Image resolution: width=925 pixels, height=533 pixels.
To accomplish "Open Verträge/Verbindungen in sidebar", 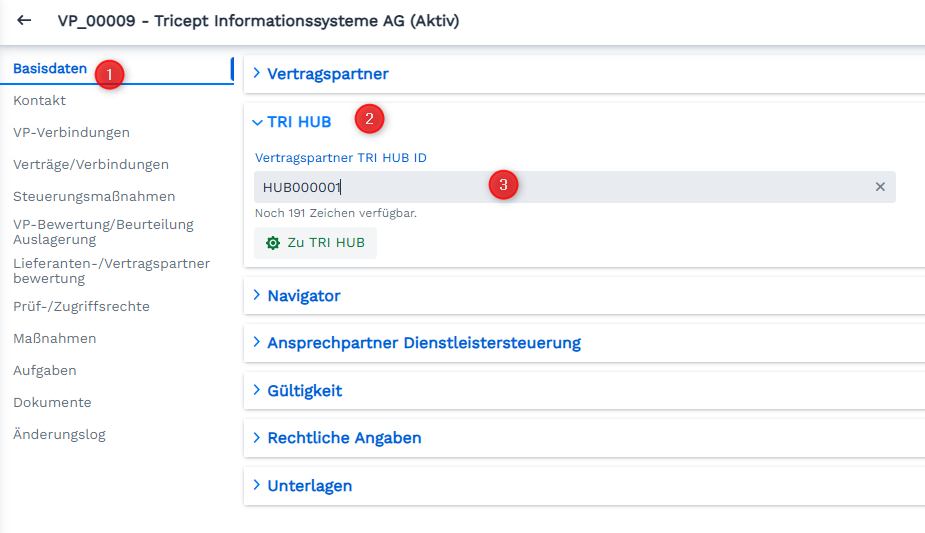I will [91, 164].
